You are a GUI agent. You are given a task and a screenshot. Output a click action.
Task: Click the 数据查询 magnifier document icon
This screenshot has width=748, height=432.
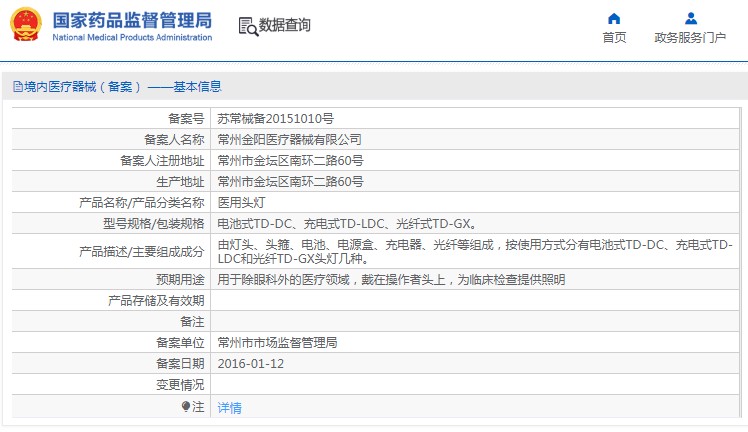coord(248,26)
